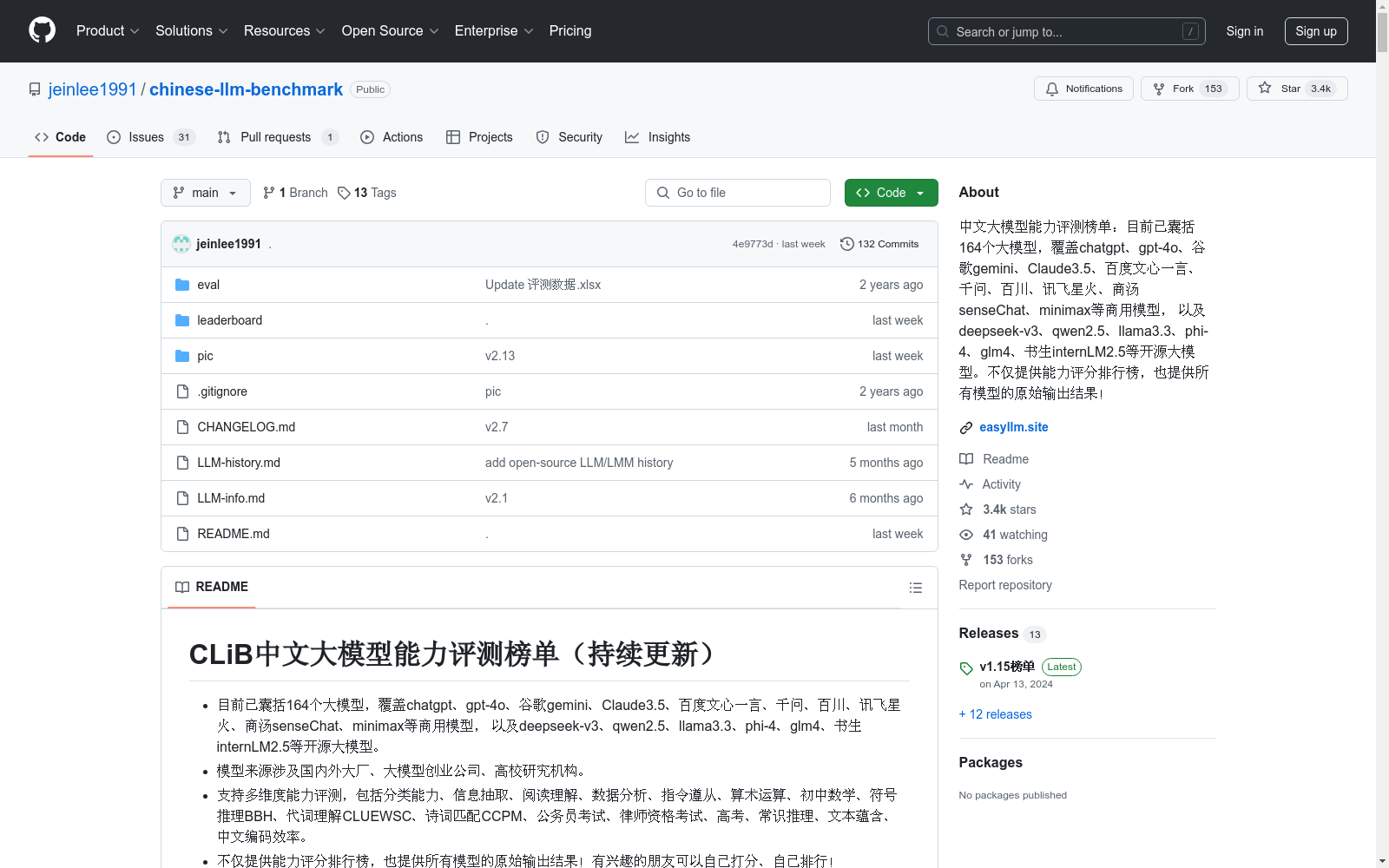Switch to the Issues tab
1389x868 pixels.
(x=151, y=137)
